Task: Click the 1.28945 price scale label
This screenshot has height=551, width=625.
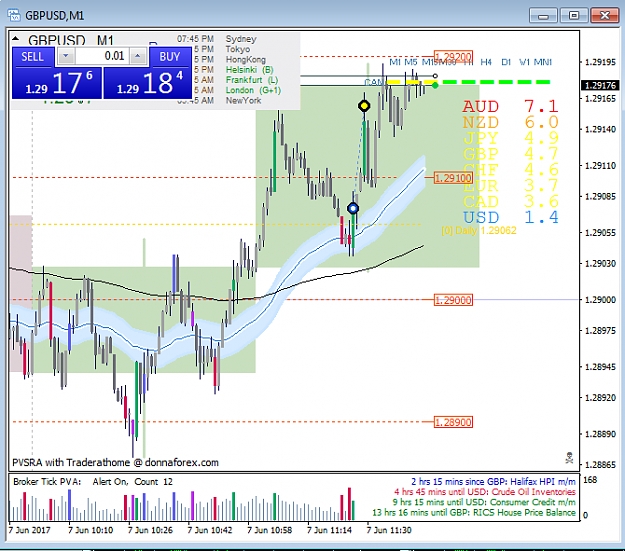Action: point(600,367)
